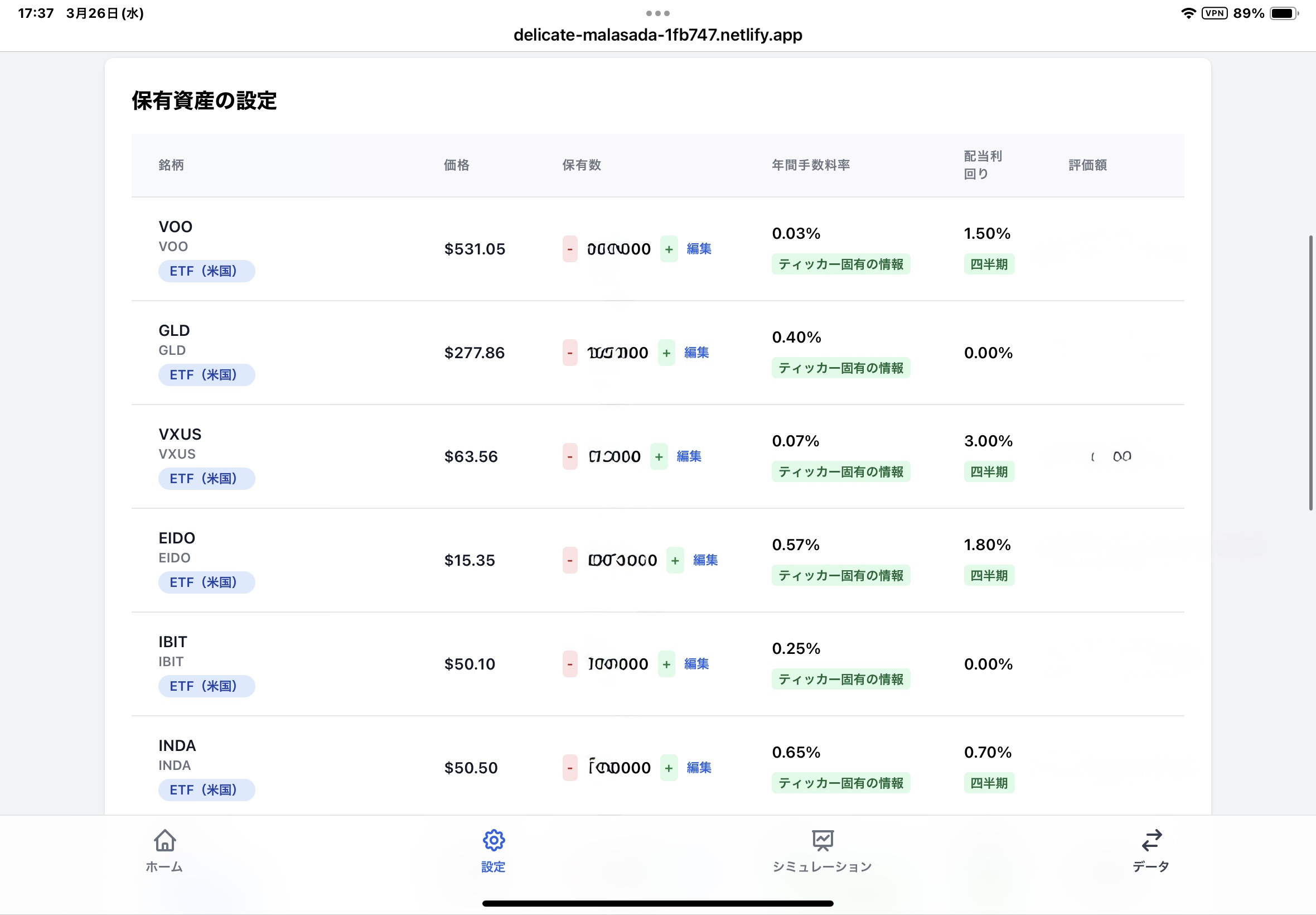Click 四半期 badge in INDA row
The width and height of the screenshot is (1316, 915).
tap(989, 783)
